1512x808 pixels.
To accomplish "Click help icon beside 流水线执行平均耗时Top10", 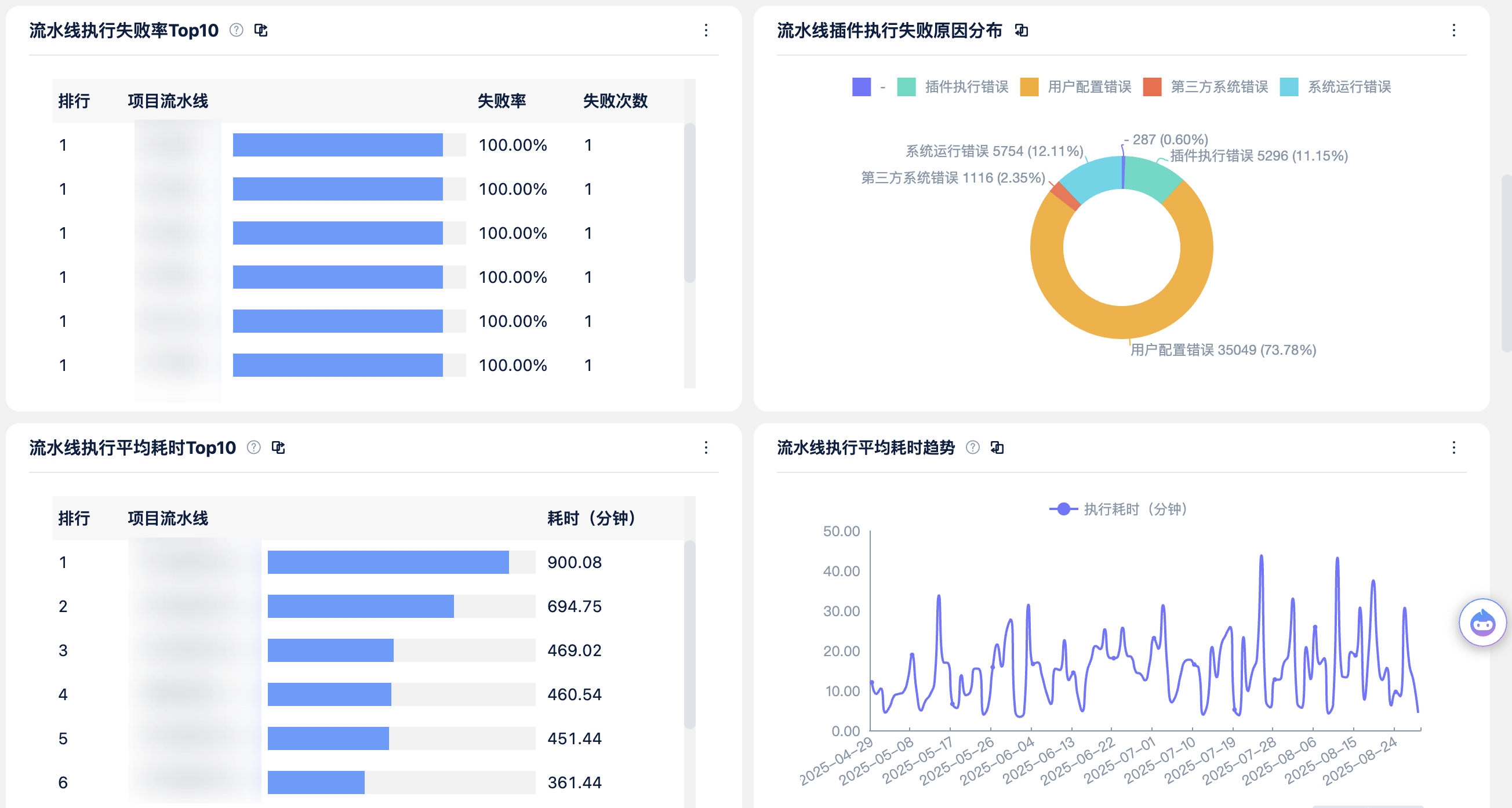I will [253, 447].
